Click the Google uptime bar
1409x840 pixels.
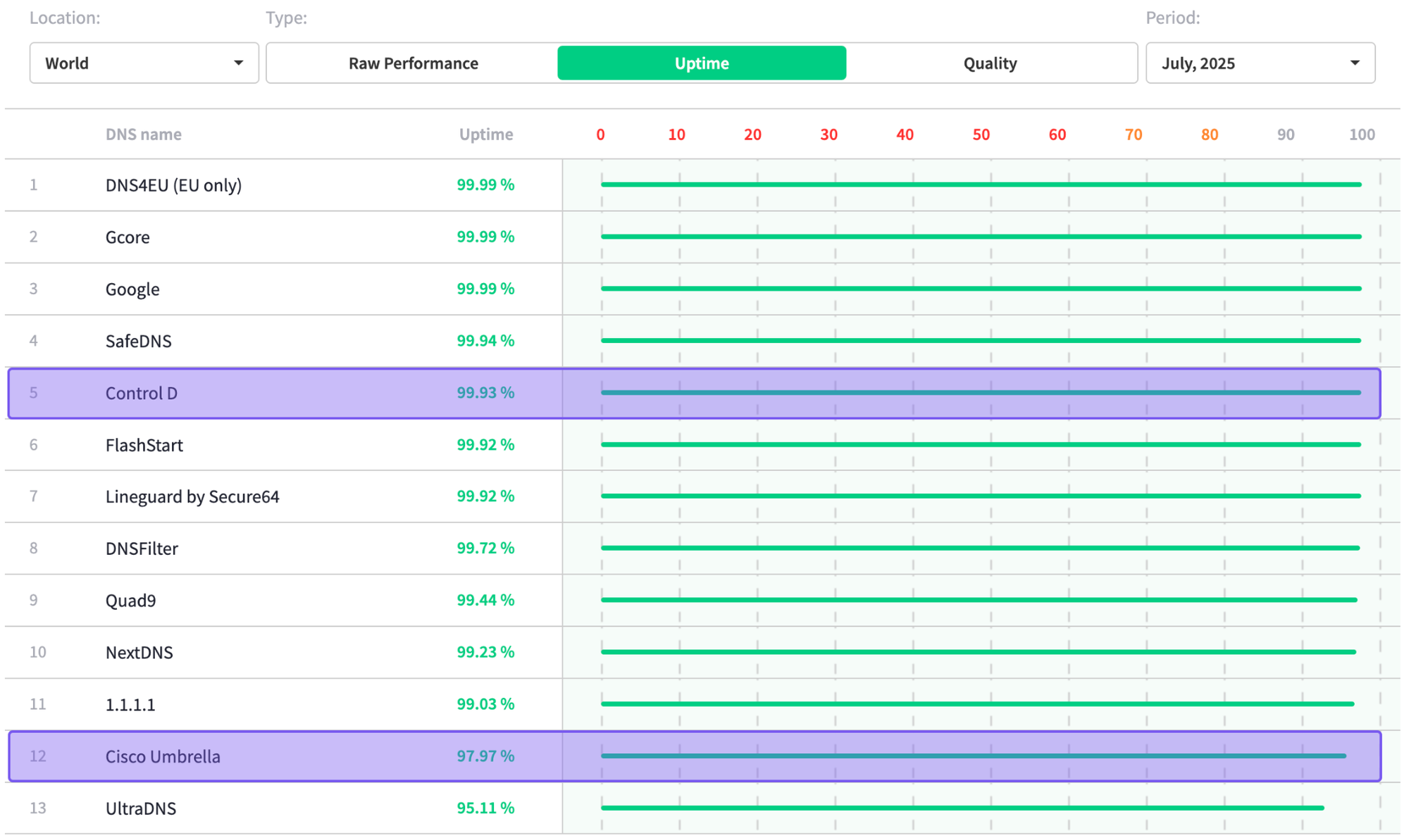(x=981, y=289)
